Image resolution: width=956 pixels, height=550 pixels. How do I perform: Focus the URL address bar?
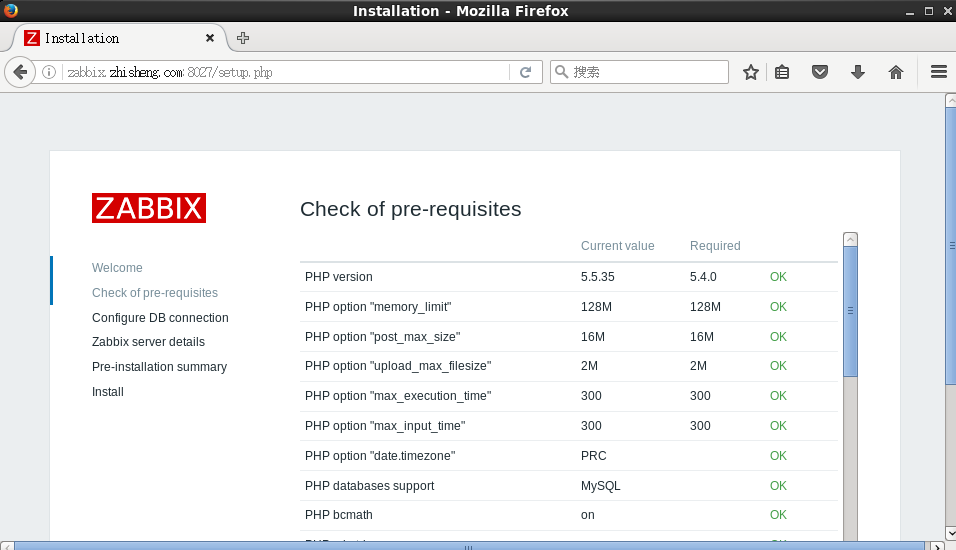pyautogui.click(x=285, y=72)
